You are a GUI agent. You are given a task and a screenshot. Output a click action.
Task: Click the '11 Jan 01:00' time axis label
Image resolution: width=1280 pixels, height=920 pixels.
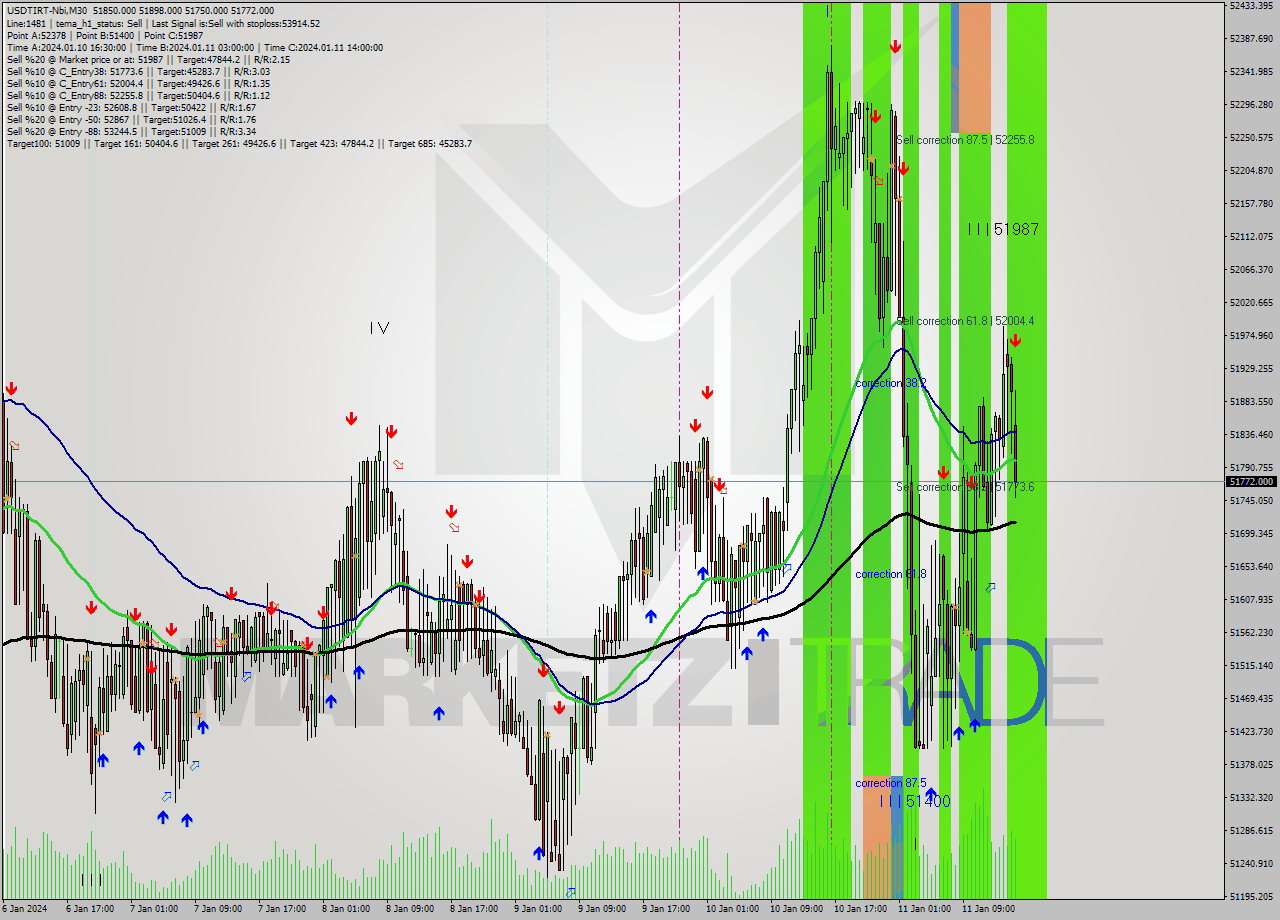tap(923, 909)
